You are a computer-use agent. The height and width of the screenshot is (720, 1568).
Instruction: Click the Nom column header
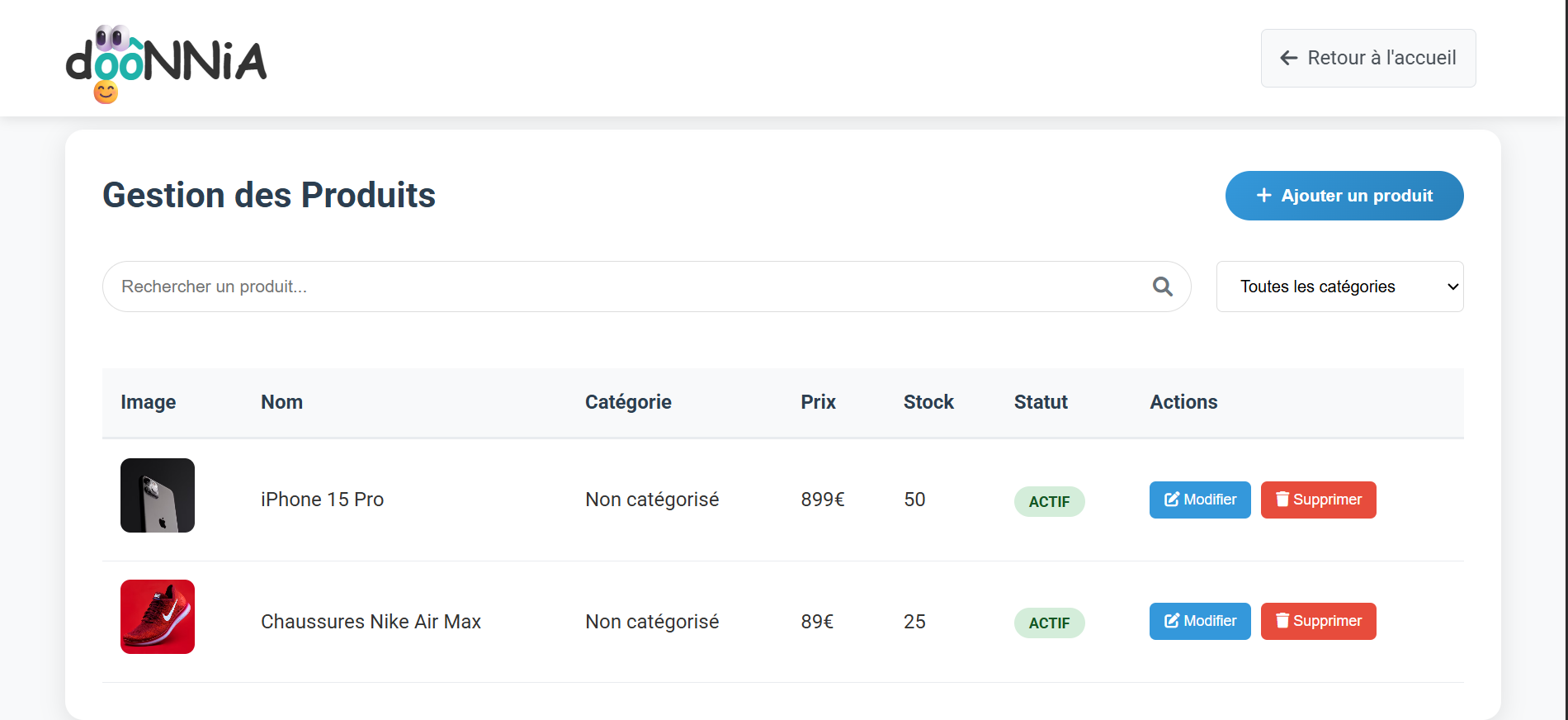click(x=281, y=402)
